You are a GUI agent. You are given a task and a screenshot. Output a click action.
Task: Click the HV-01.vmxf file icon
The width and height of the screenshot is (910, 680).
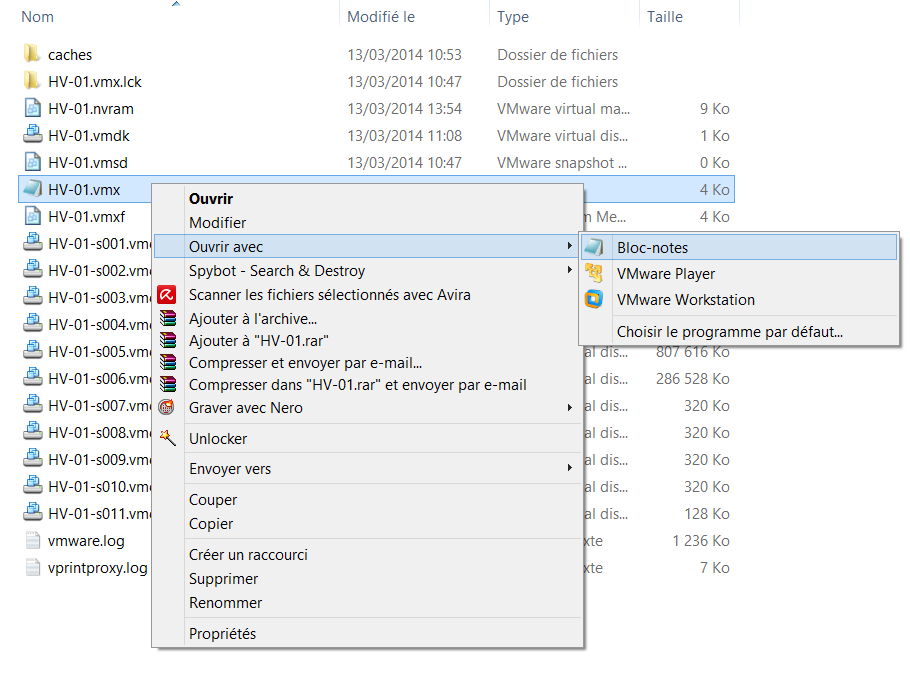(32, 216)
